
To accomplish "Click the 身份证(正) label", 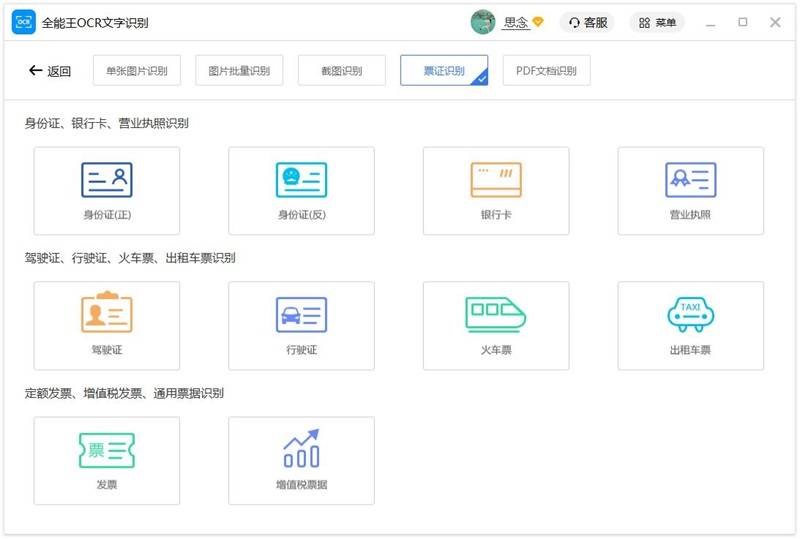I will [x=107, y=215].
